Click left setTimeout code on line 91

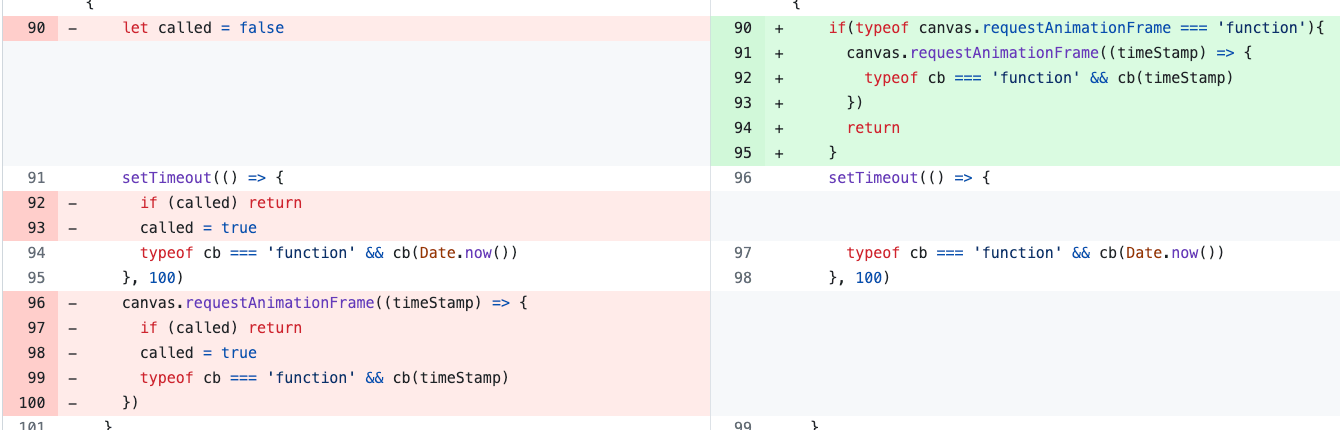tap(203, 178)
